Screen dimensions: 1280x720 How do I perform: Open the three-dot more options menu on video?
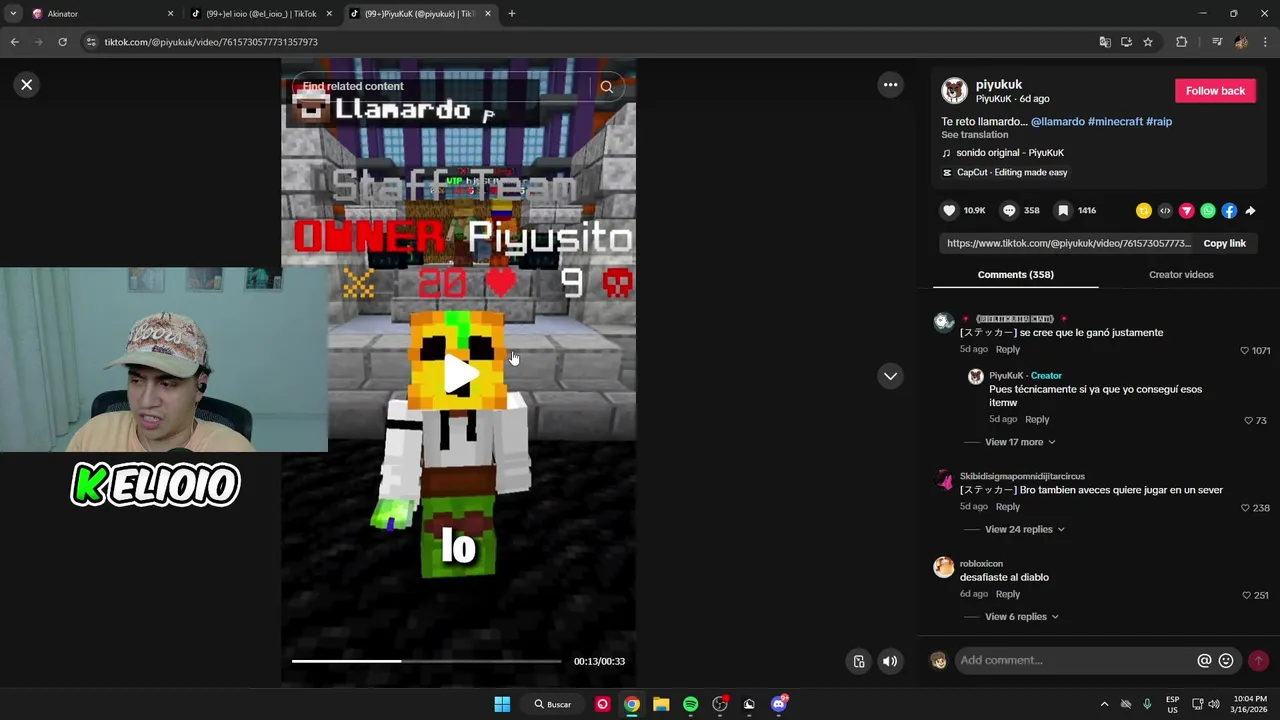coord(890,85)
